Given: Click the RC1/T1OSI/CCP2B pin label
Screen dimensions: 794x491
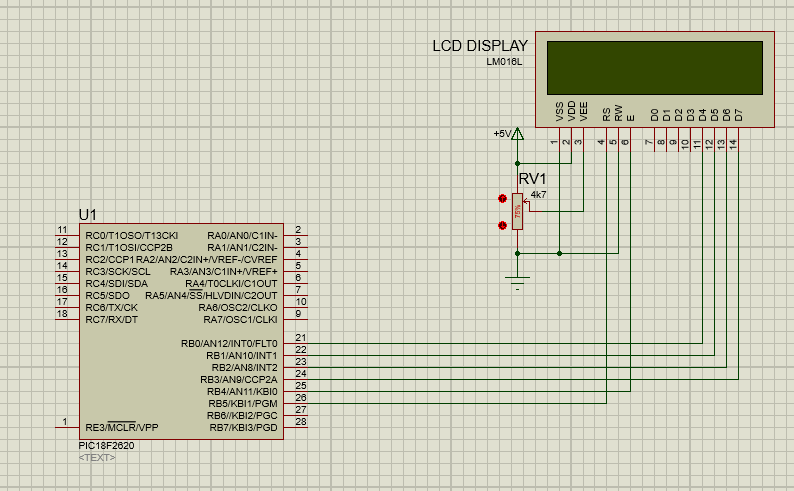Looking at the screenshot, I should click(129, 248).
